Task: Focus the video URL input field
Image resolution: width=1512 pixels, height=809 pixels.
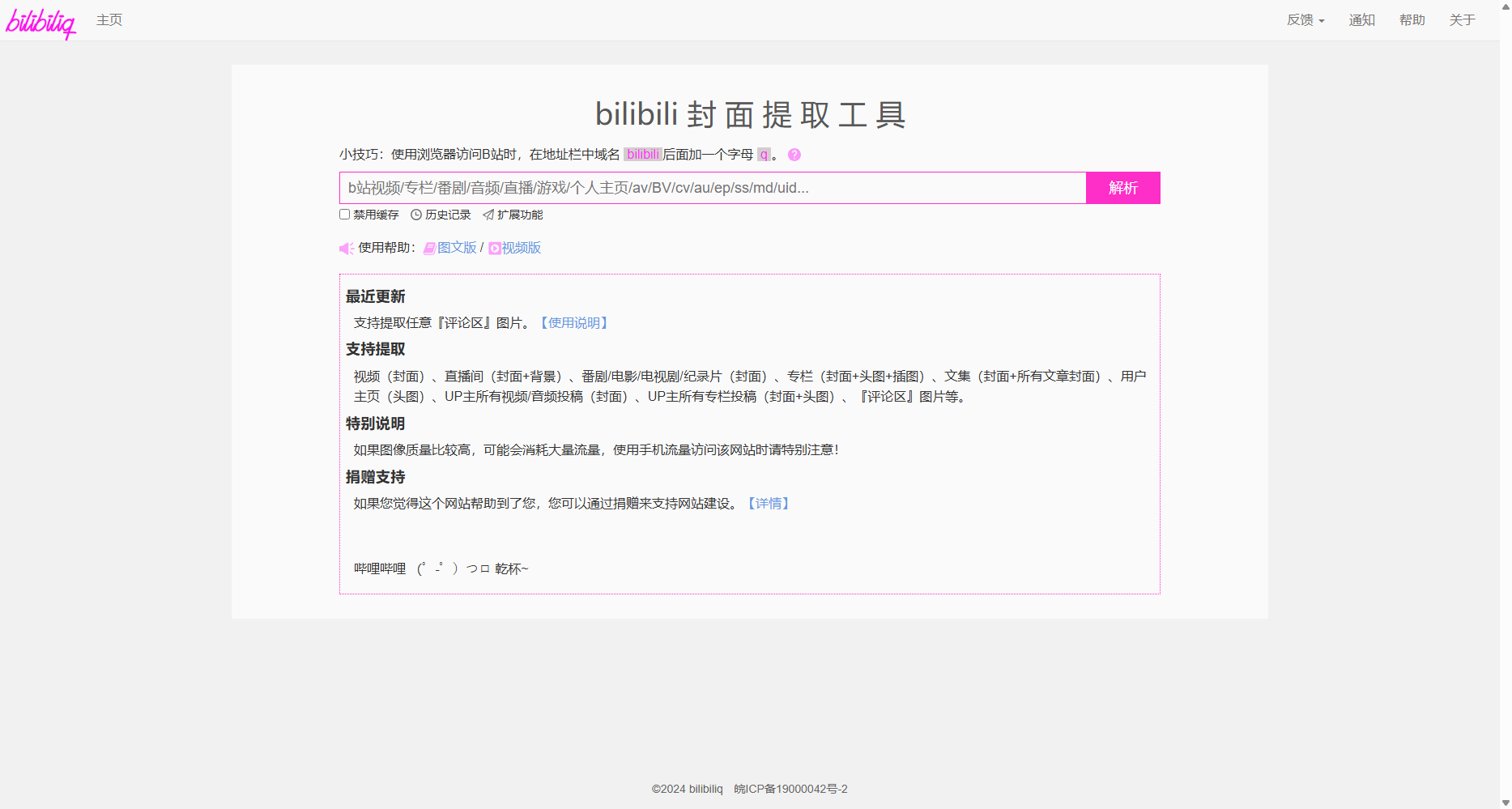Action: click(713, 188)
